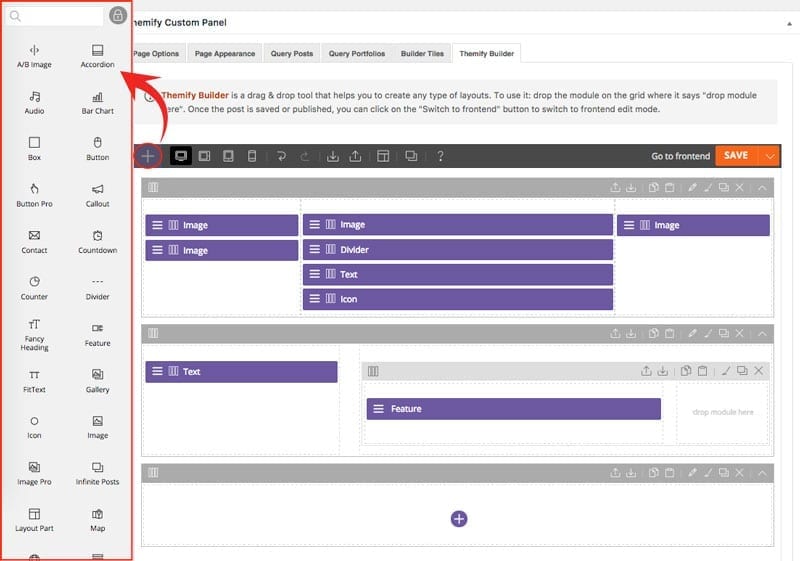The width and height of the screenshot is (800, 561).
Task: Pick the Contact module
Action: [34, 242]
